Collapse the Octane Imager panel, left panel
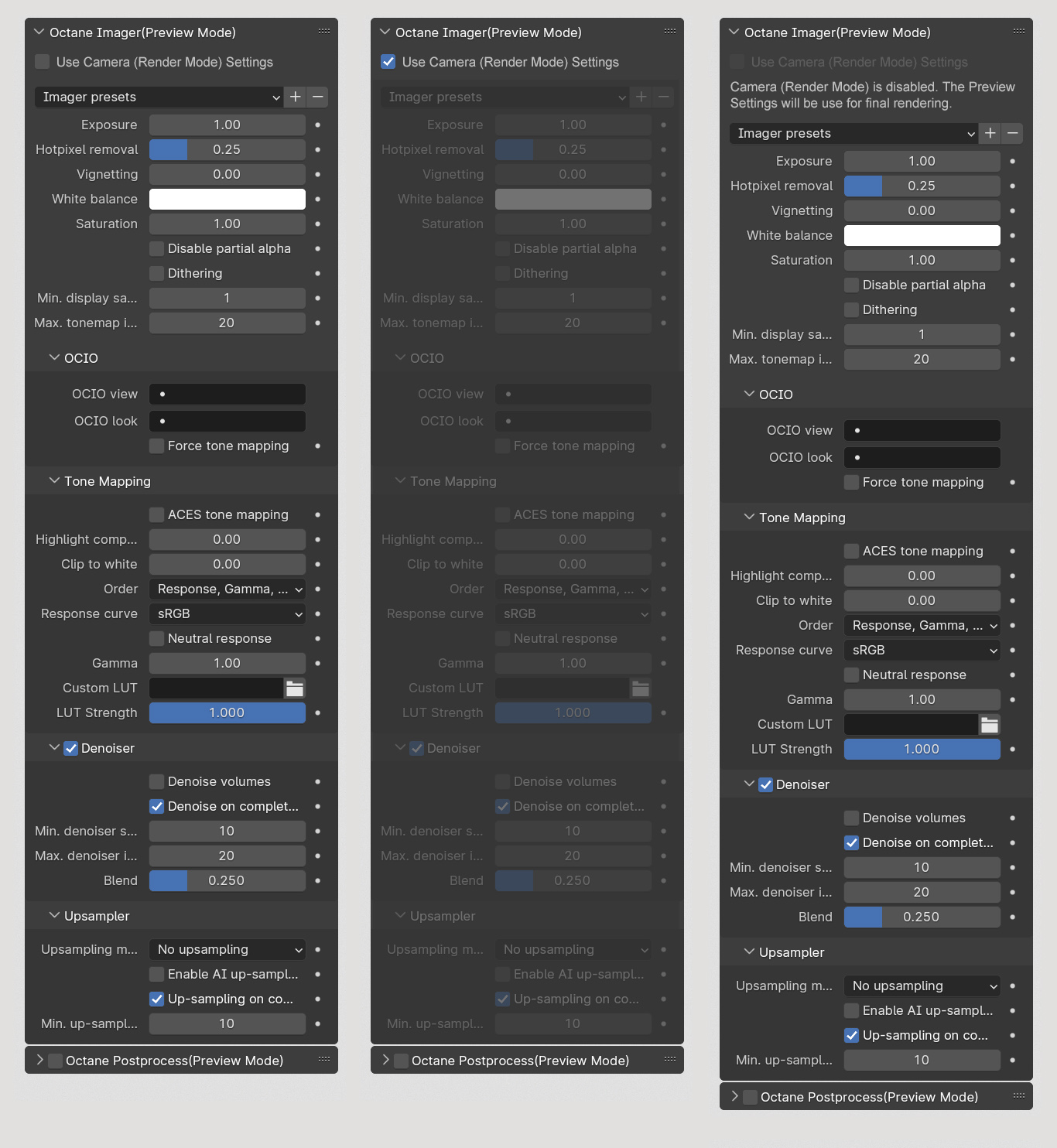Image resolution: width=1057 pixels, height=1148 pixels. click(x=39, y=32)
